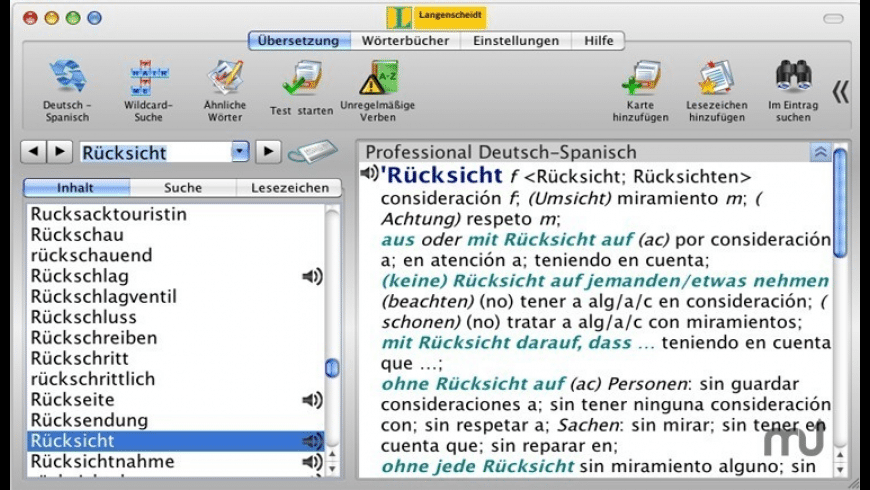
Task: Play audio for Rückschlag in word list
Action: tap(312, 276)
